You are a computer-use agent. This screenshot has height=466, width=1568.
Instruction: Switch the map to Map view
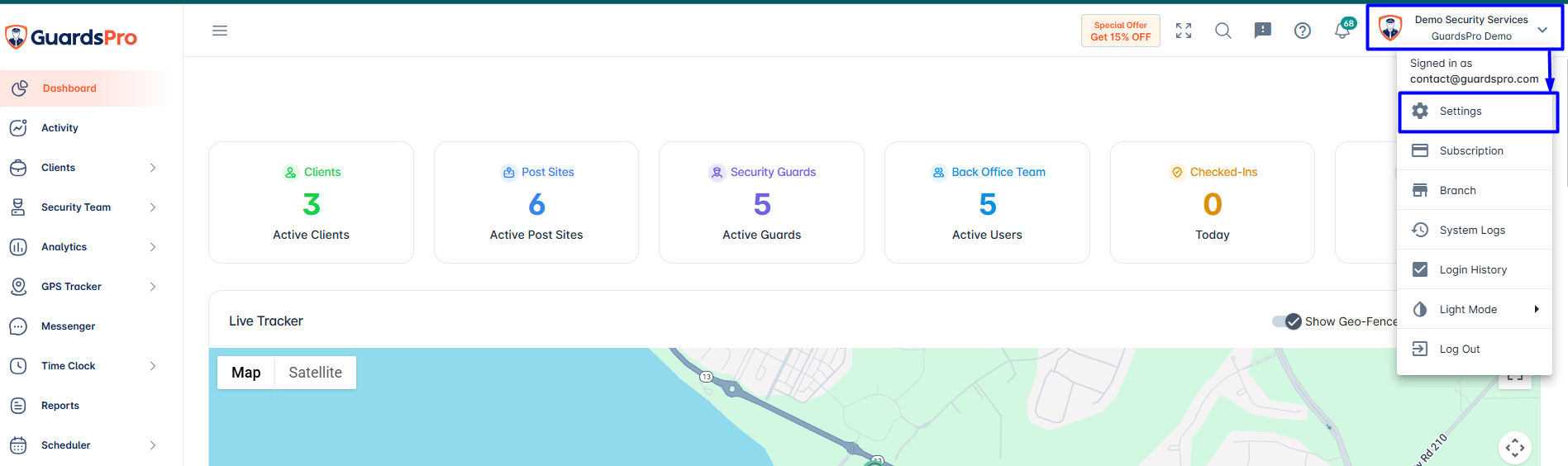(x=245, y=373)
